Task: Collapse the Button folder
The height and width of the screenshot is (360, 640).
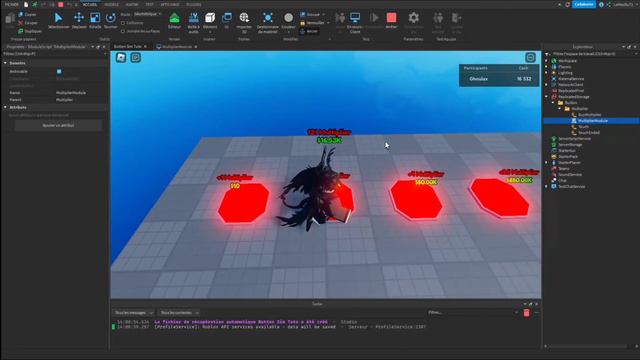Action: tap(554, 103)
